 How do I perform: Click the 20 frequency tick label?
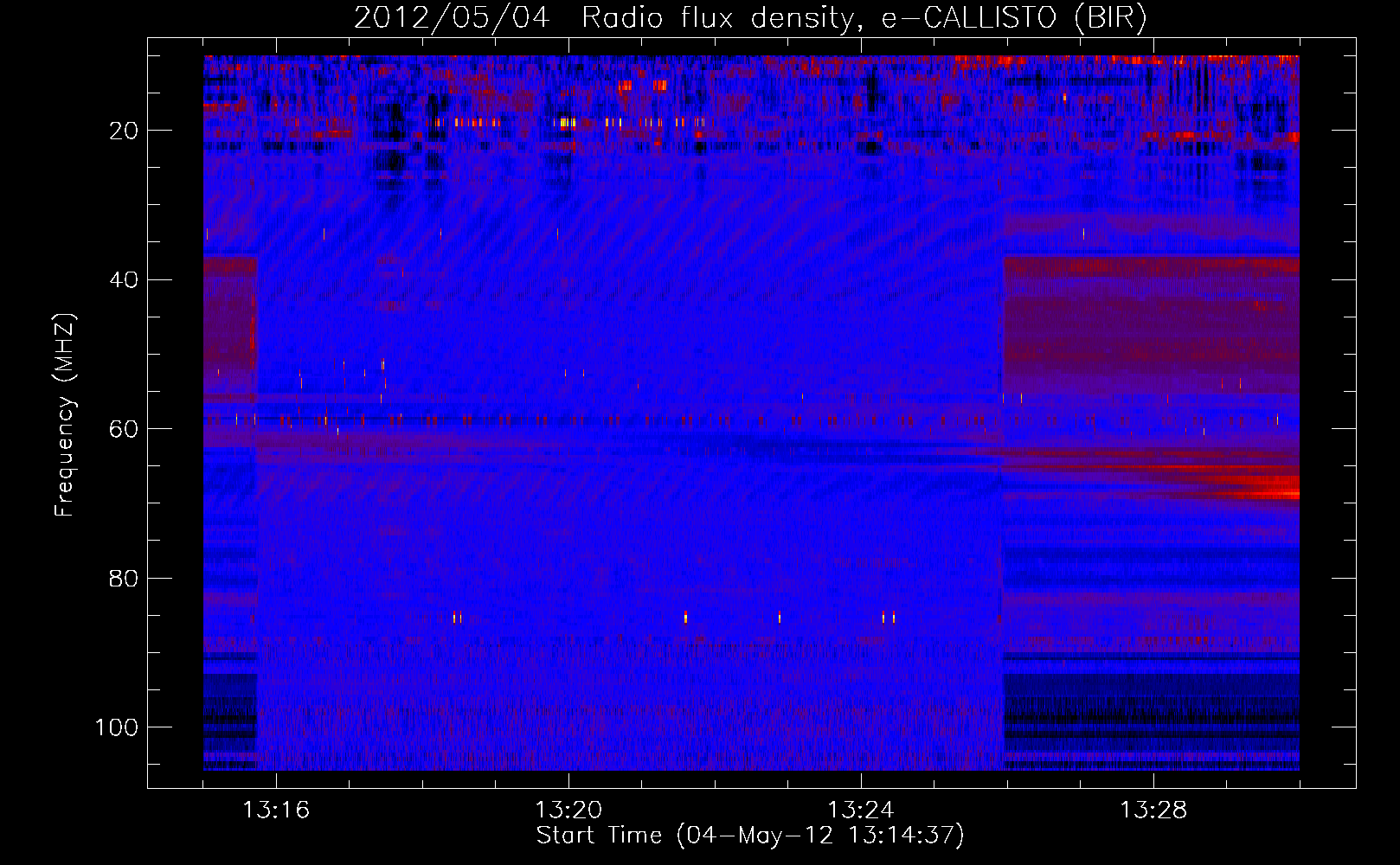tap(124, 131)
